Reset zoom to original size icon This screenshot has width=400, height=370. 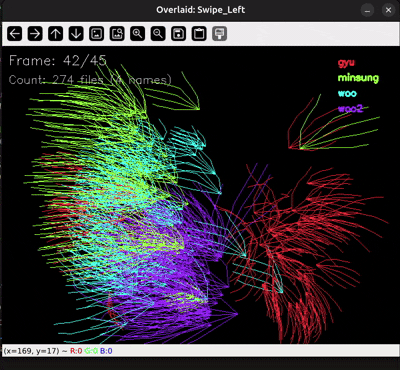click(x=97, y=34)
